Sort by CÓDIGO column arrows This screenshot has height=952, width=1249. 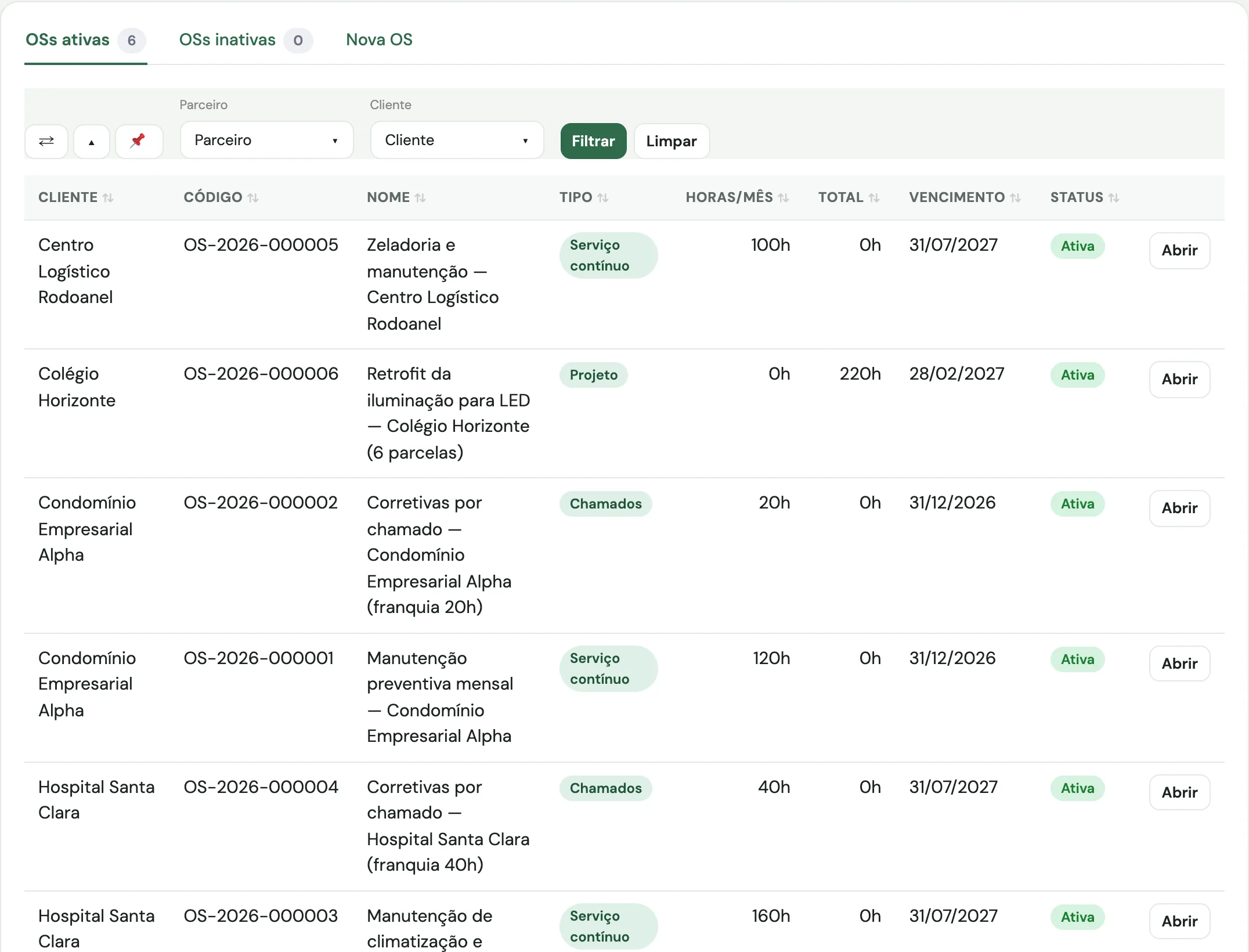pyautogui.click(x=252, y=198)
